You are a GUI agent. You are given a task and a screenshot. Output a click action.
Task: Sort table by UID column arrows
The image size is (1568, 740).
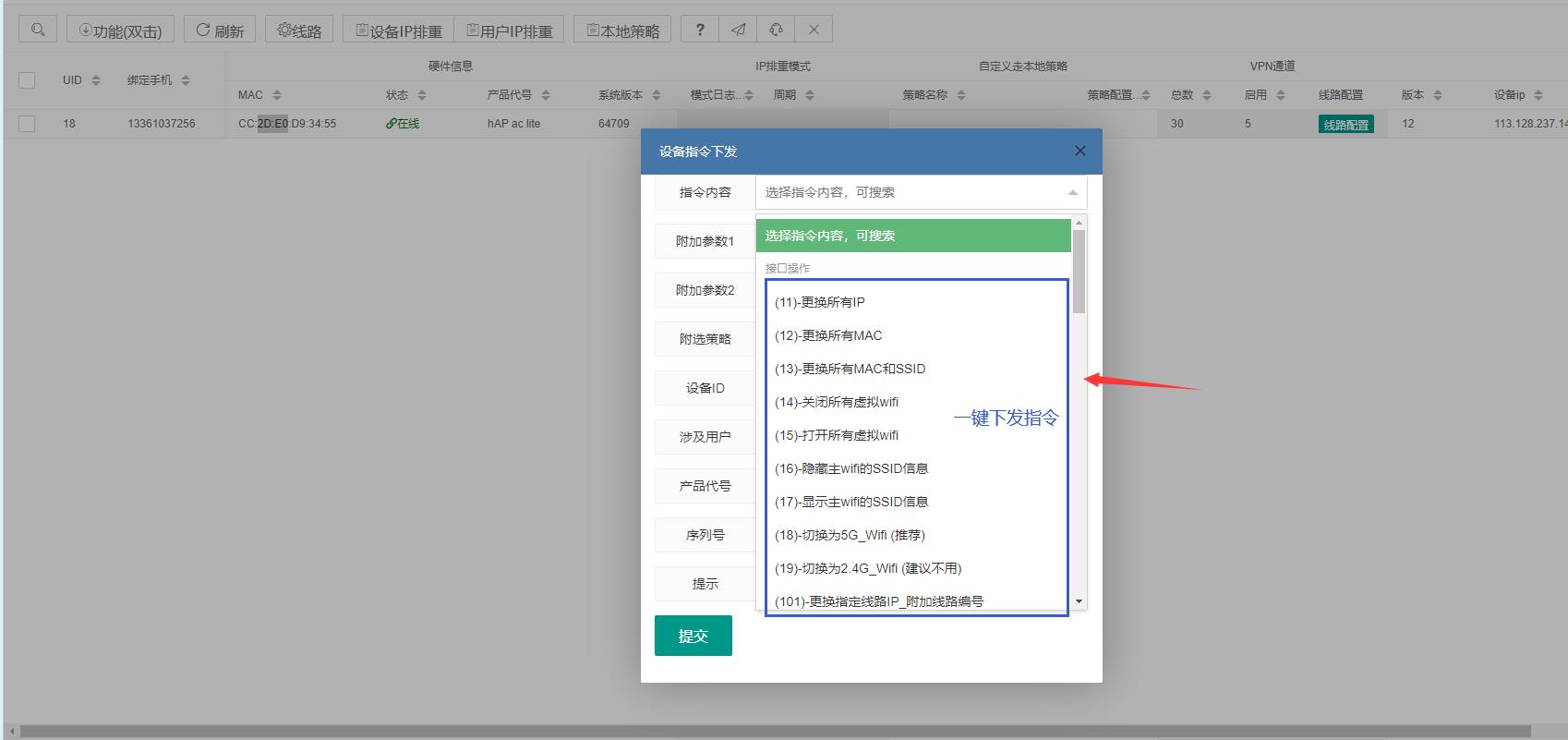pos(96,80)
